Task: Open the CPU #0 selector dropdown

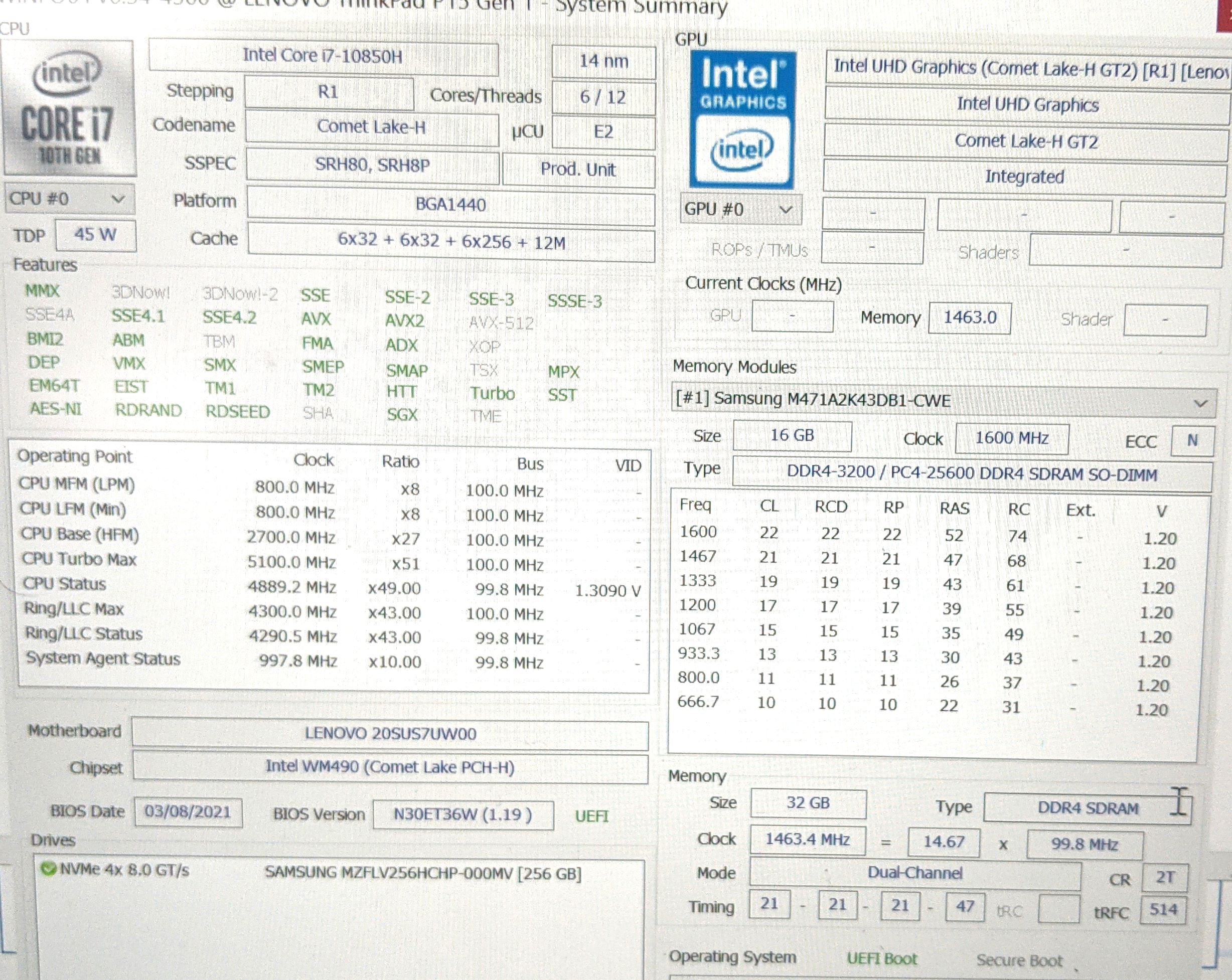Action: [x=69, y=199]
